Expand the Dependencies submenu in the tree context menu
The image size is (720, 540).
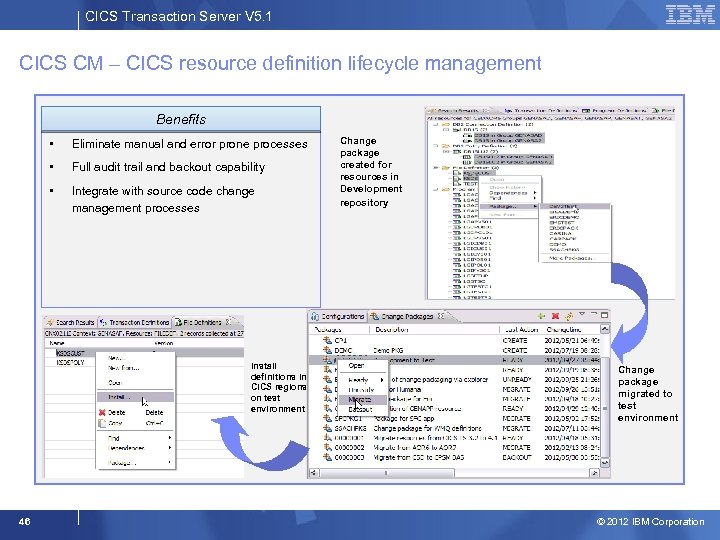point(535,193)
